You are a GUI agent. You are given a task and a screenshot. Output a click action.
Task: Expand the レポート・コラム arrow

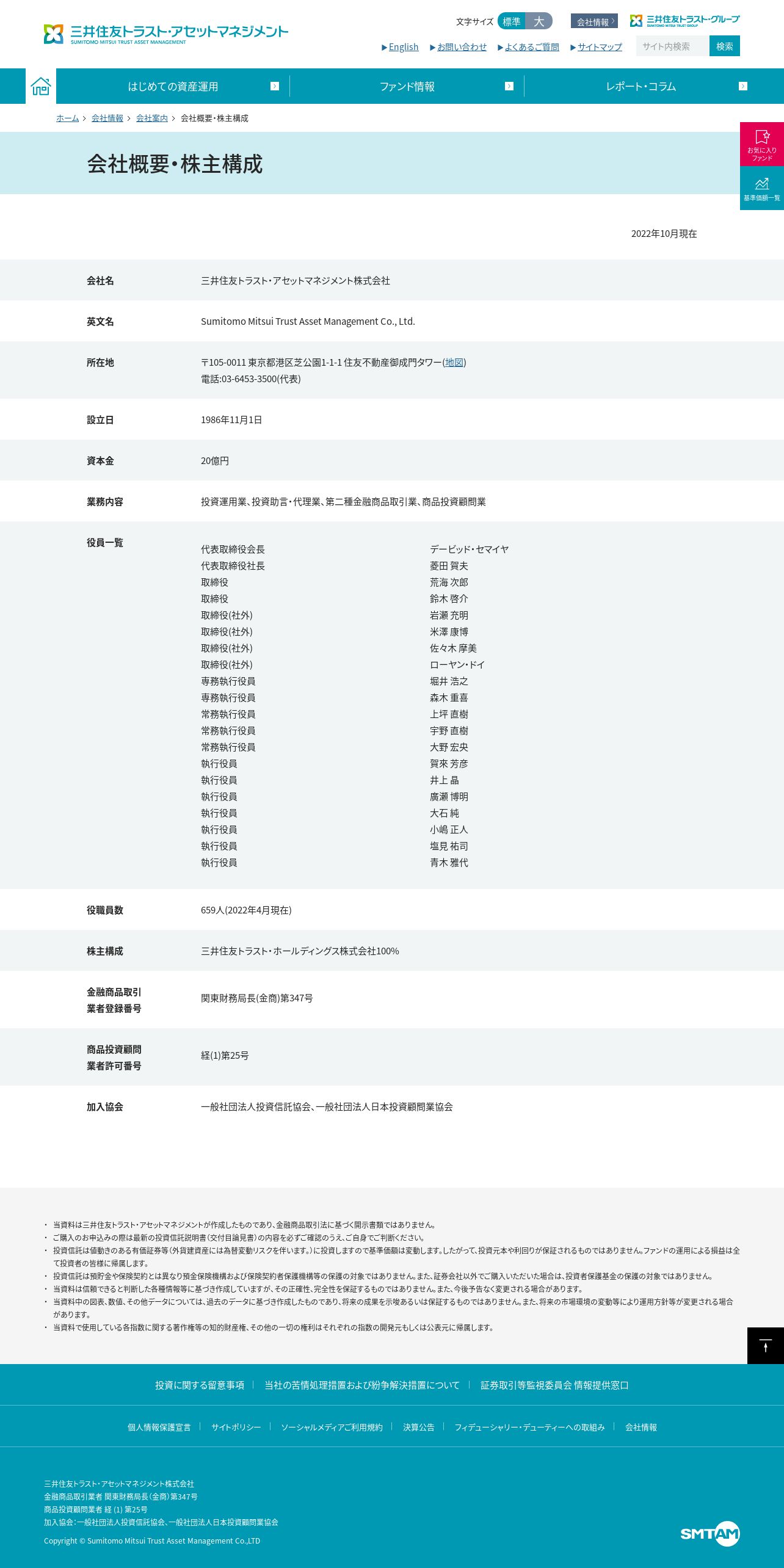[x=743, y=86]
